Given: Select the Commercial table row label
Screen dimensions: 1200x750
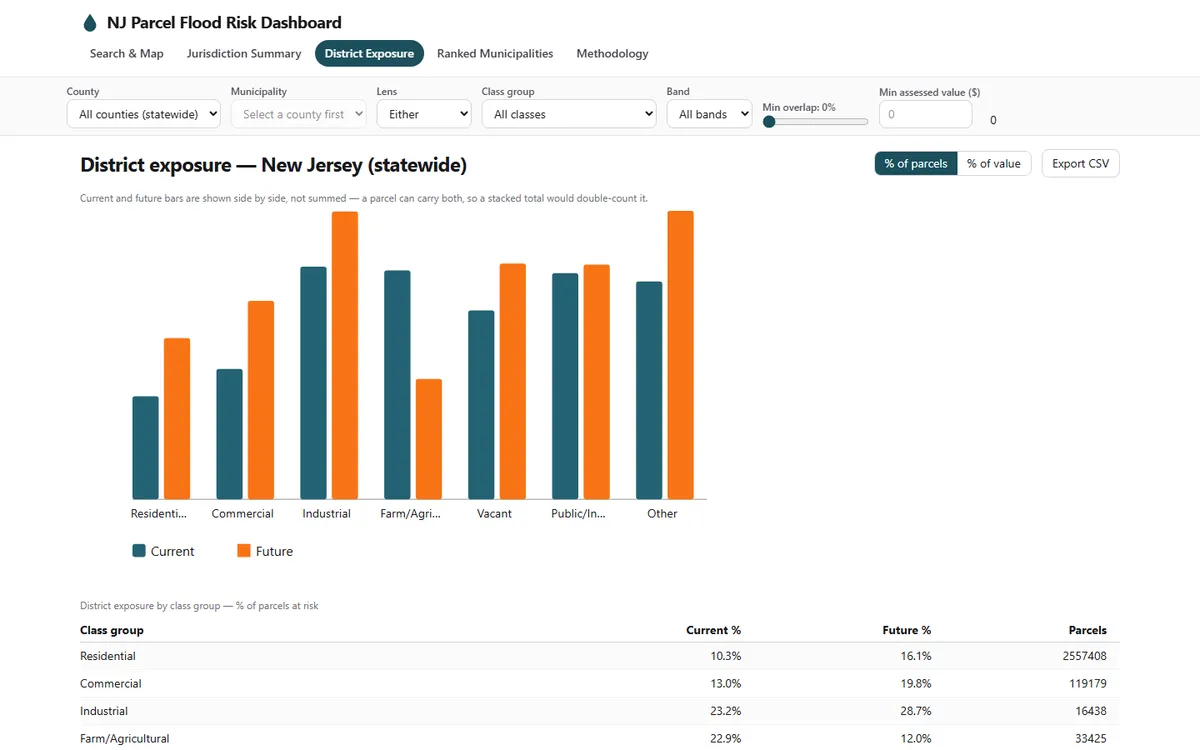Looking at the screenshot, I should coord(111,684).
